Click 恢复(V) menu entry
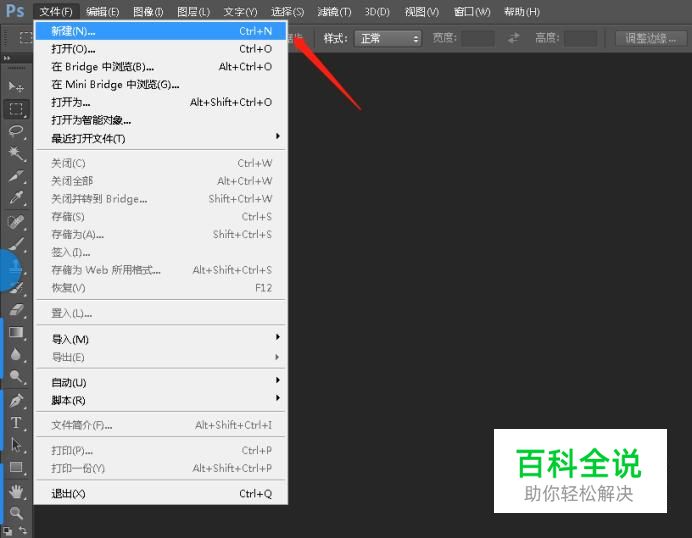692x538 pixels. pos(161,288)
